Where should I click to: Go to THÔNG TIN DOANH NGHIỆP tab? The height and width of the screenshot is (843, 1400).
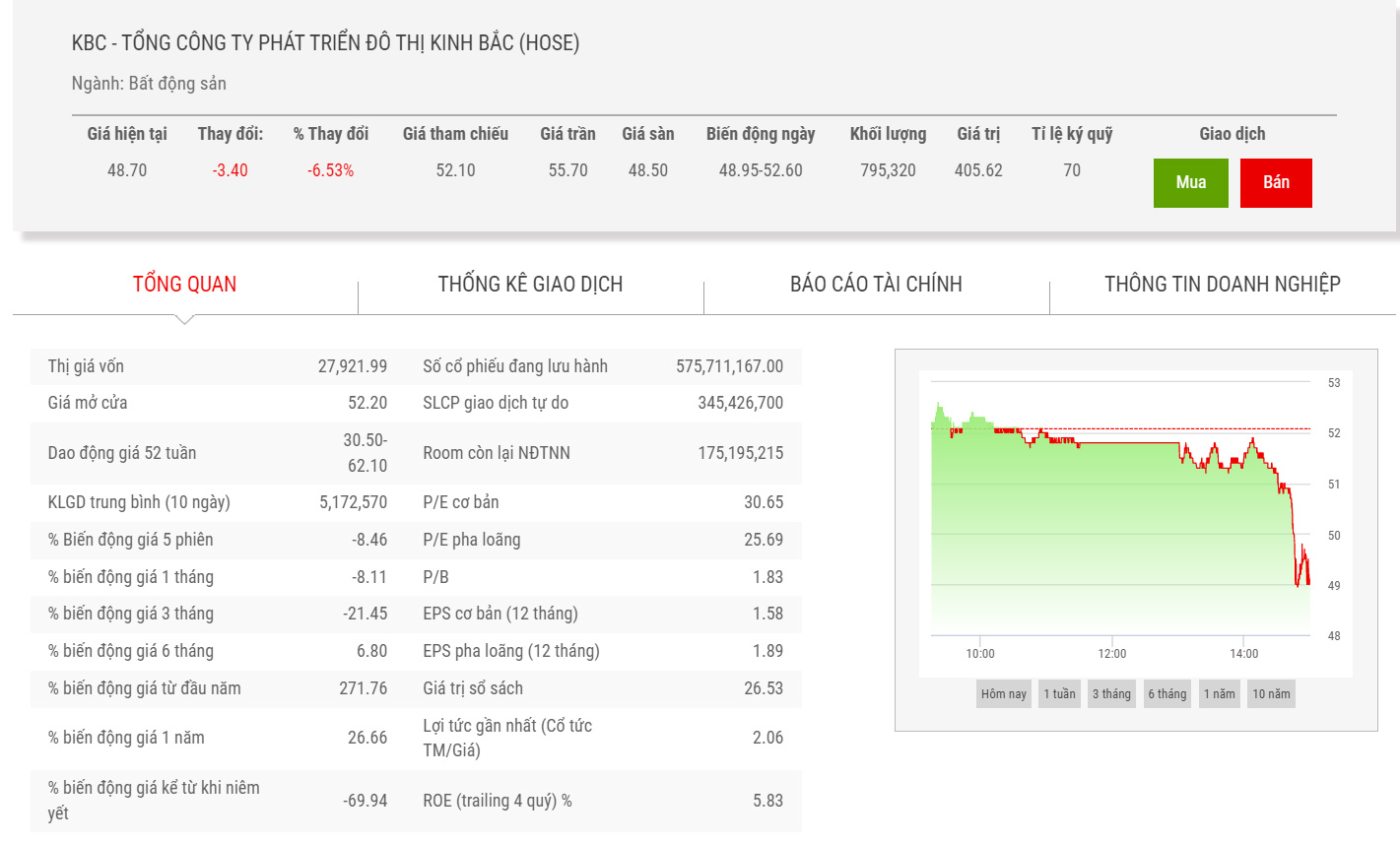[x=1222, y=285]
